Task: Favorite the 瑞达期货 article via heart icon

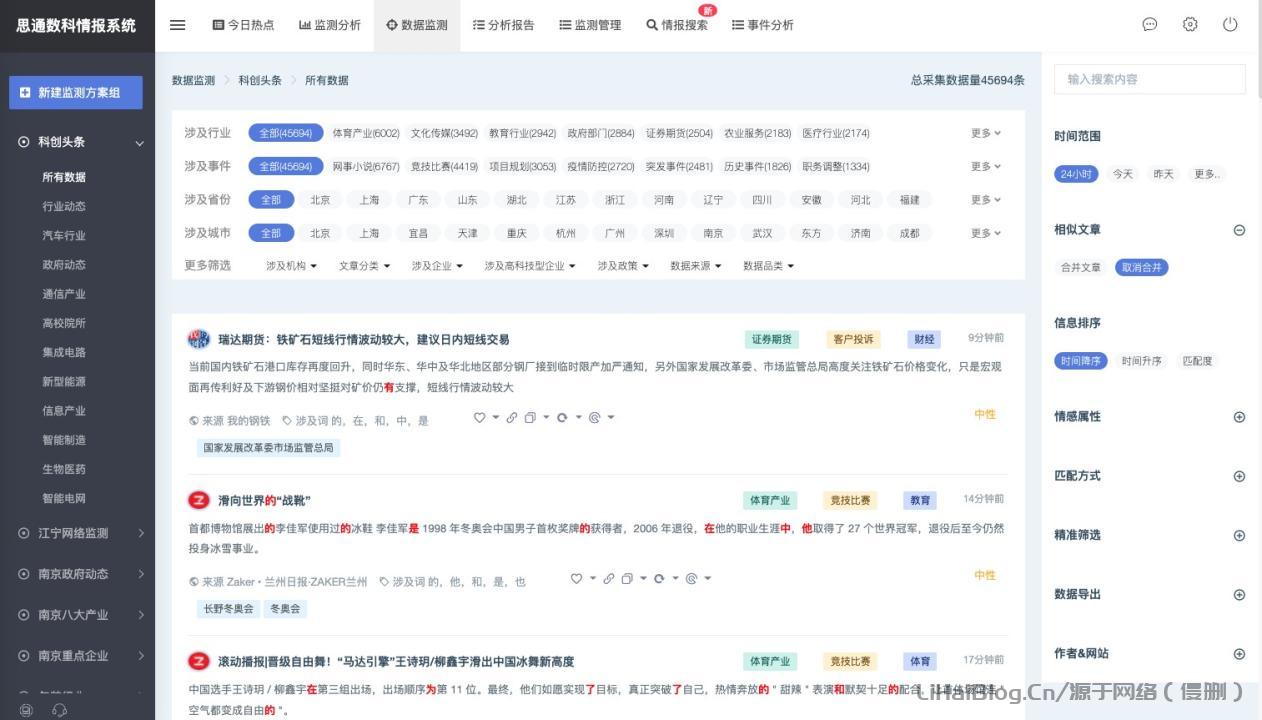Action: 480,417
